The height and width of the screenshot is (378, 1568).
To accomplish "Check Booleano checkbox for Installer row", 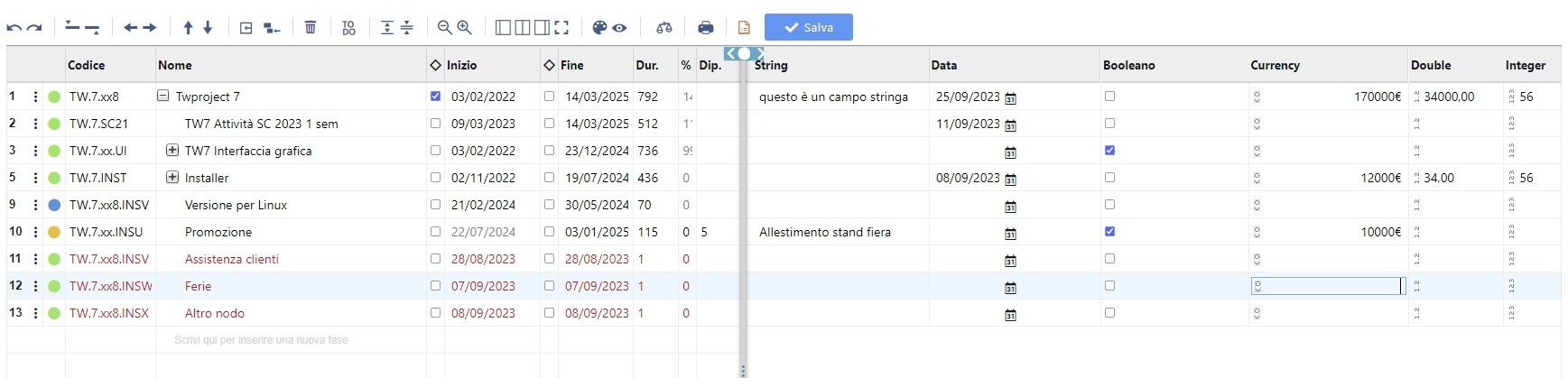I will tap(1109, 178).
